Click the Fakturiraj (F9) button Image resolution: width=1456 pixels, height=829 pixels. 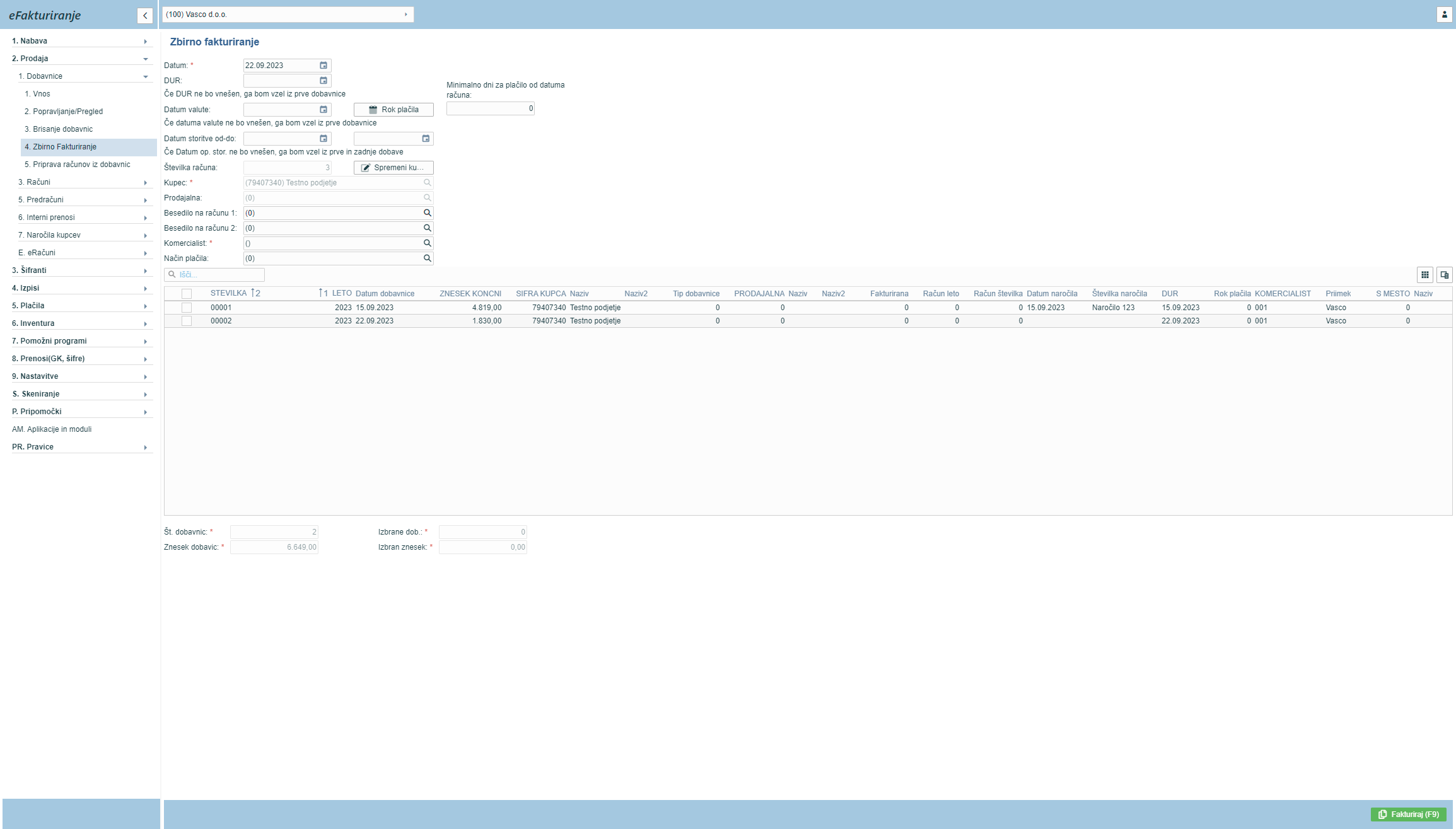(x=1409, y=815)
